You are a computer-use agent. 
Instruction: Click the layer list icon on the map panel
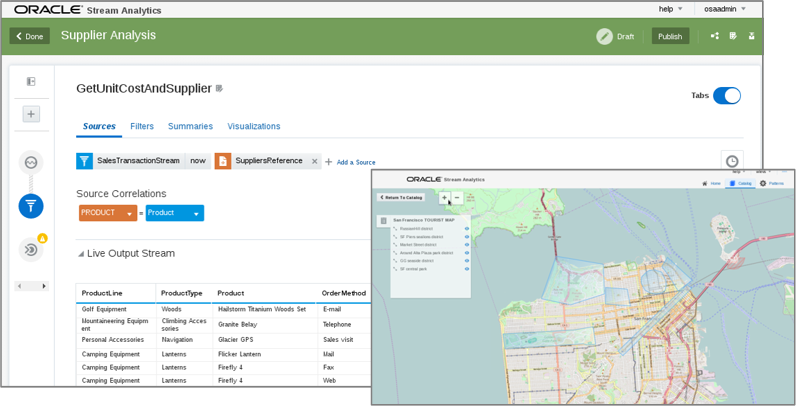point(384,221)
